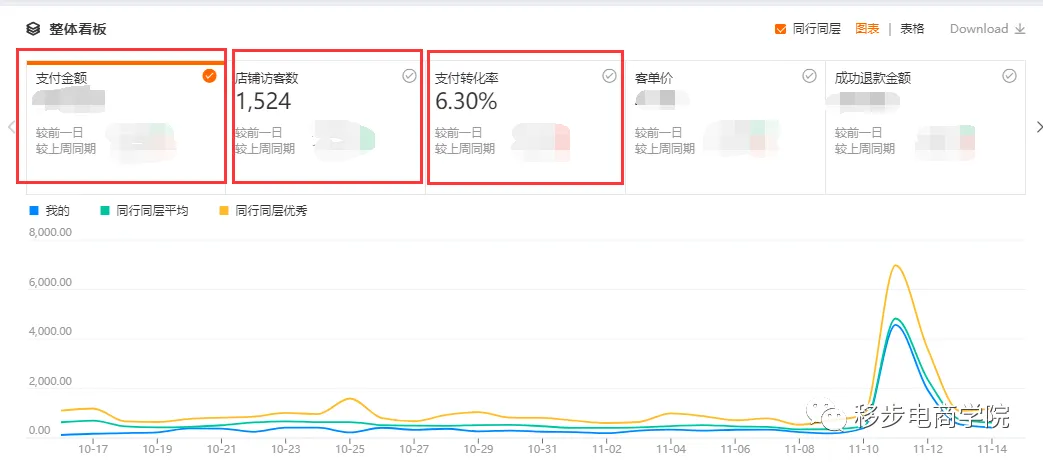Viewport: 1043px width, 462px height.
Task: Toggle 同行同层平均 green legend swatch
Action: pyautogui.click(x=104, y=211)
